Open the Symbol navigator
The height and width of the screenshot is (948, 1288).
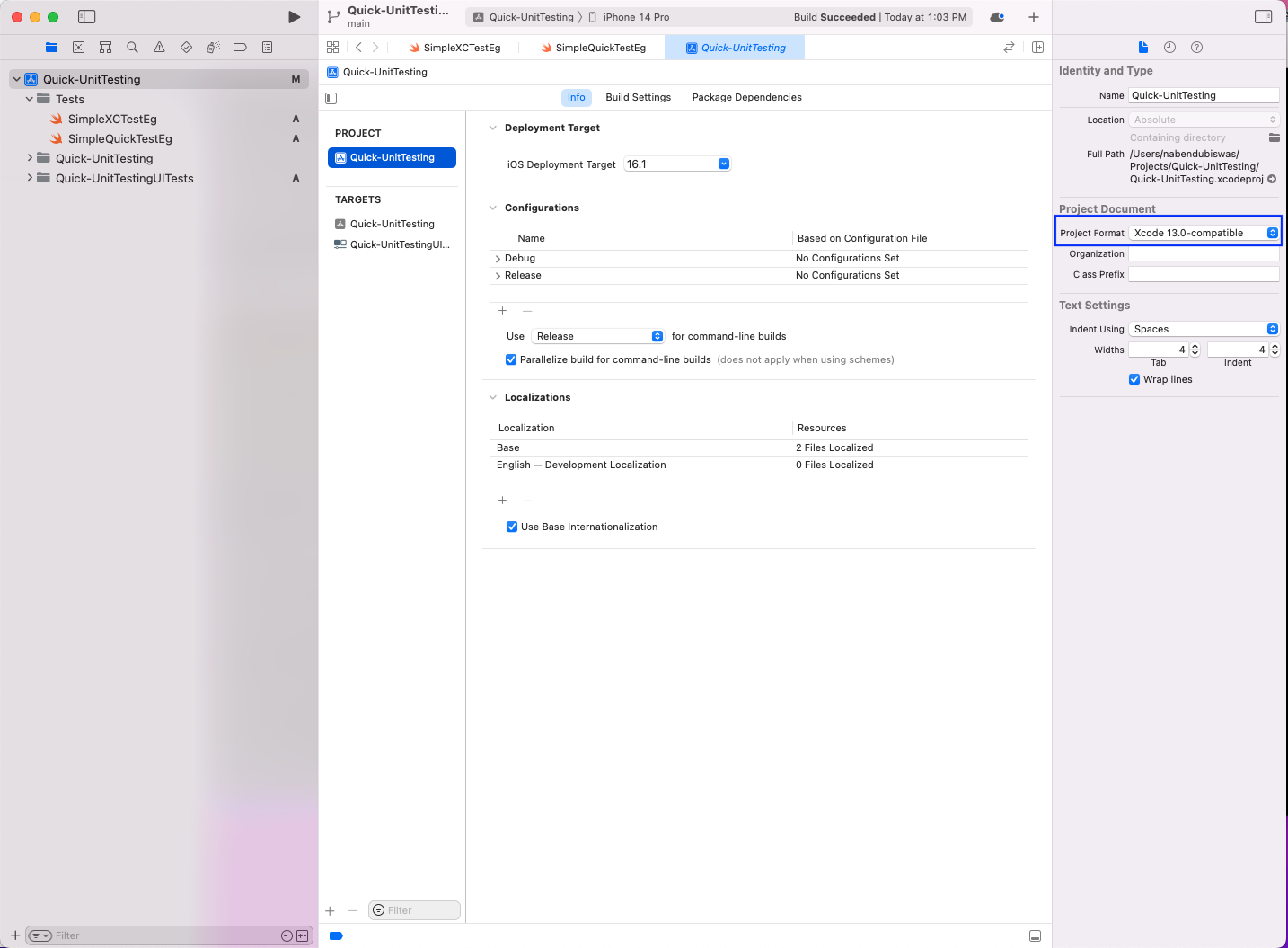(105, 48)
